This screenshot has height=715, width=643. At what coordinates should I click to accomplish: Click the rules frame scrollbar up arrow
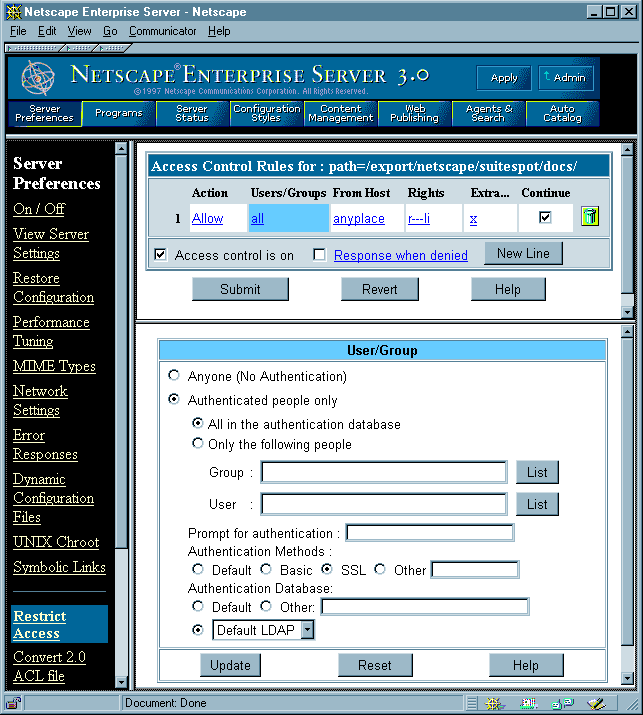(x=627, y=150)
